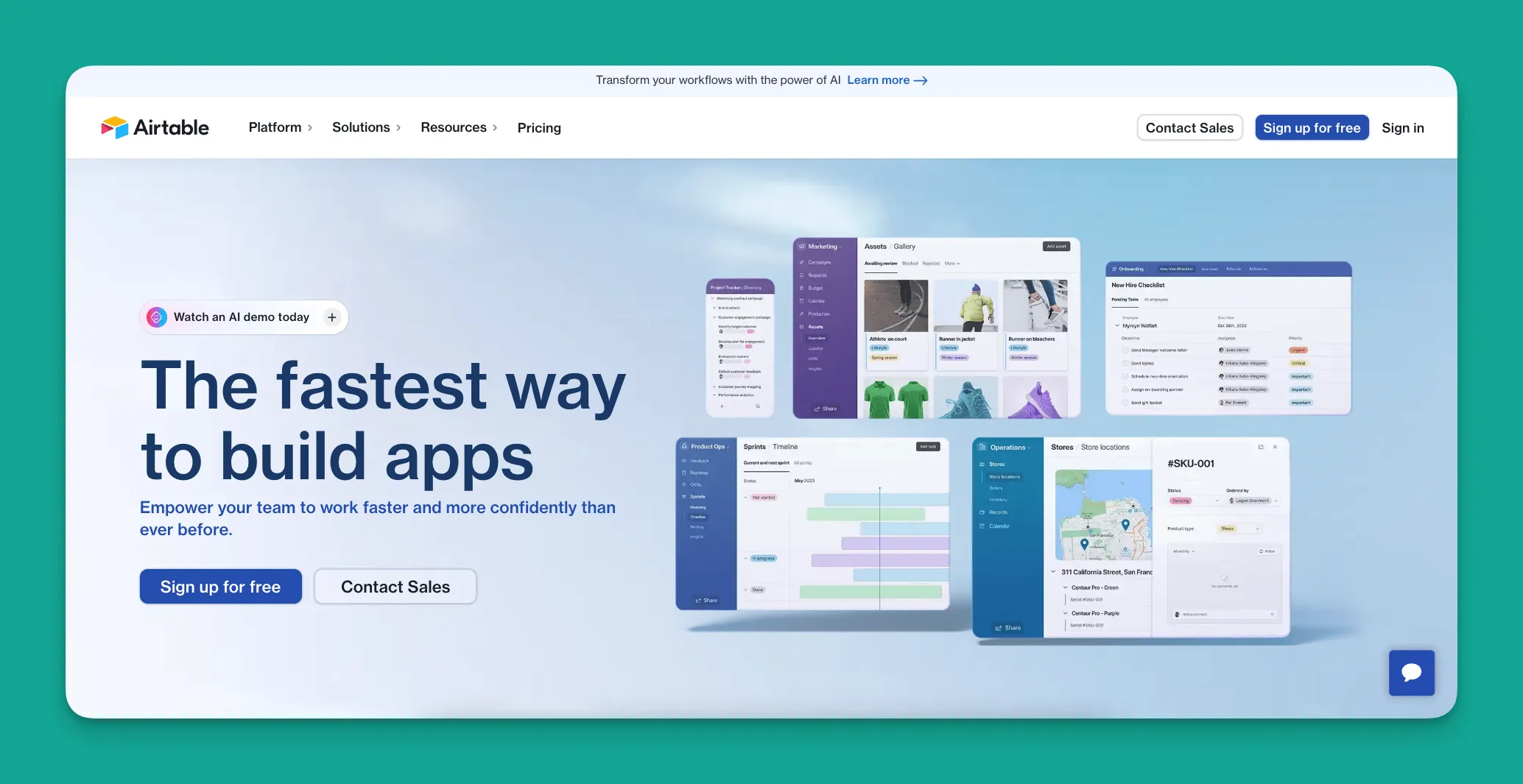Screen dimensions: 1523x784
Task: Click the Airtable logo
Action: point(155,127)
